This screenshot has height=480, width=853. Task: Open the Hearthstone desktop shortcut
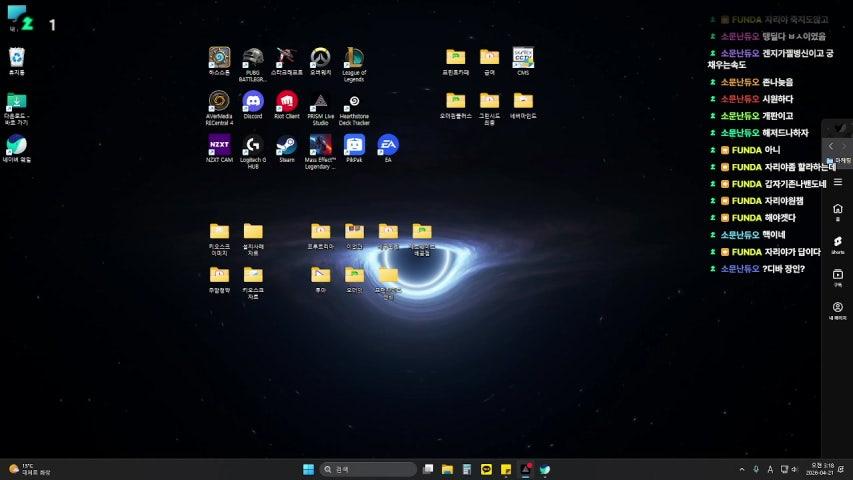click(219, 57)
